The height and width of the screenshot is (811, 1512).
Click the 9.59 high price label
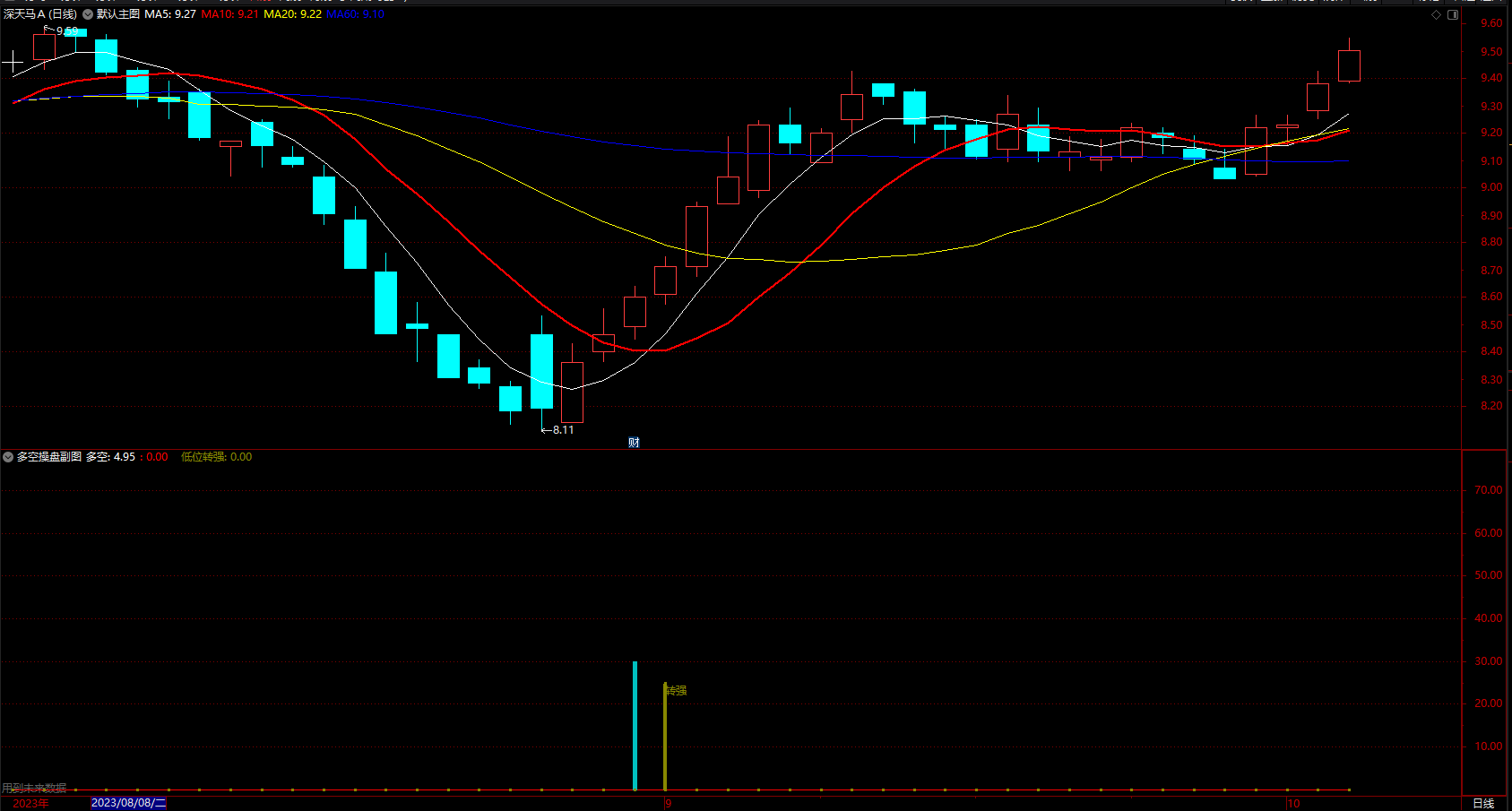(x=67, y=30)
